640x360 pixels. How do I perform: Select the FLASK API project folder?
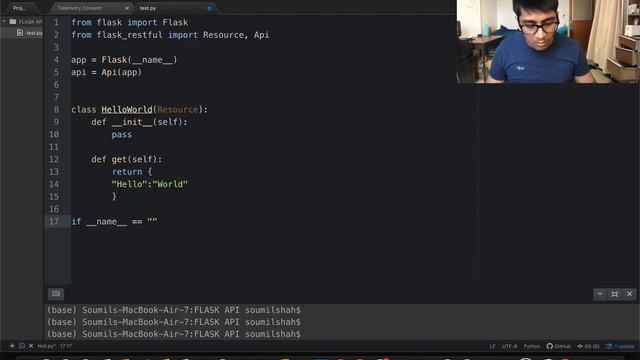30,22
